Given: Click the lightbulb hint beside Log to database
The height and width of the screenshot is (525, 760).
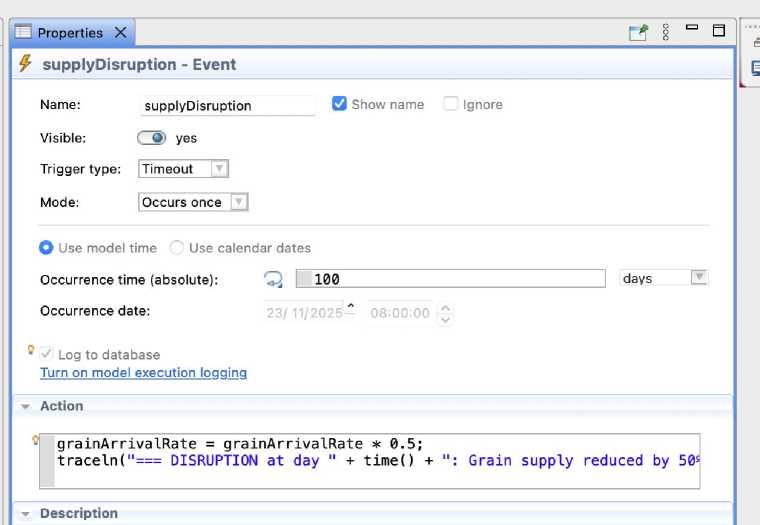Looking at the screenshot, I should 31,350.
